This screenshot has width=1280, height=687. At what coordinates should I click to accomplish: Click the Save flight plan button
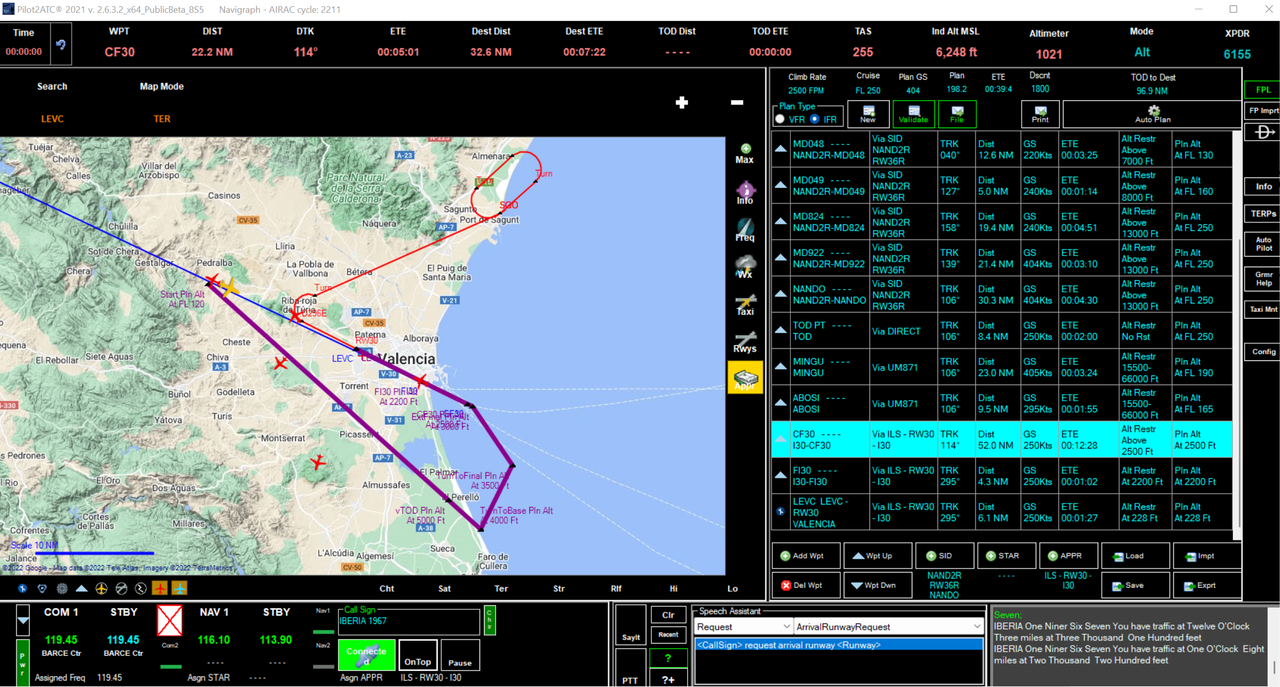click(1135, 585)
